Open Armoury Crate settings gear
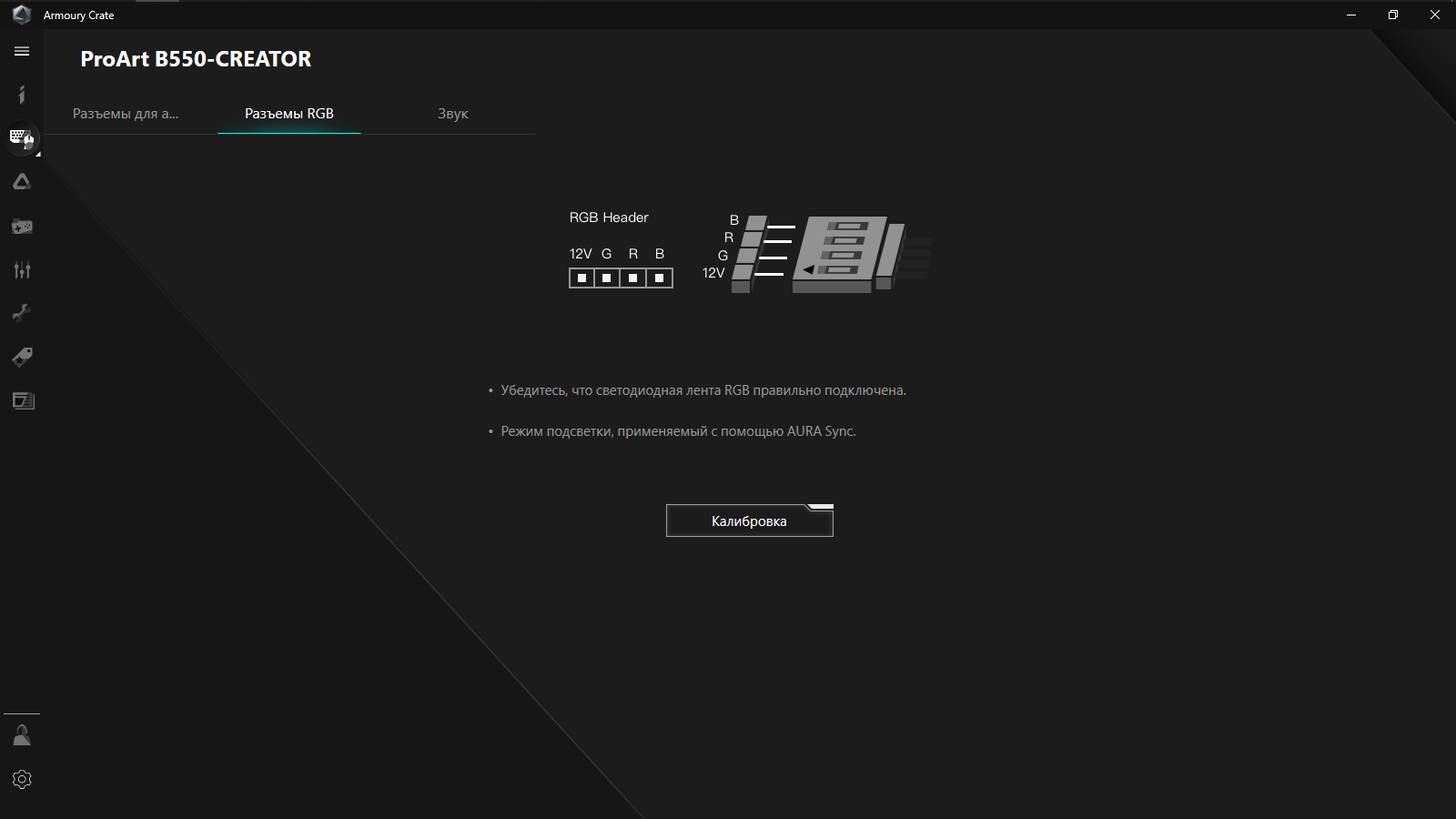Viewport: 1456px width, 819px height. 22,779
